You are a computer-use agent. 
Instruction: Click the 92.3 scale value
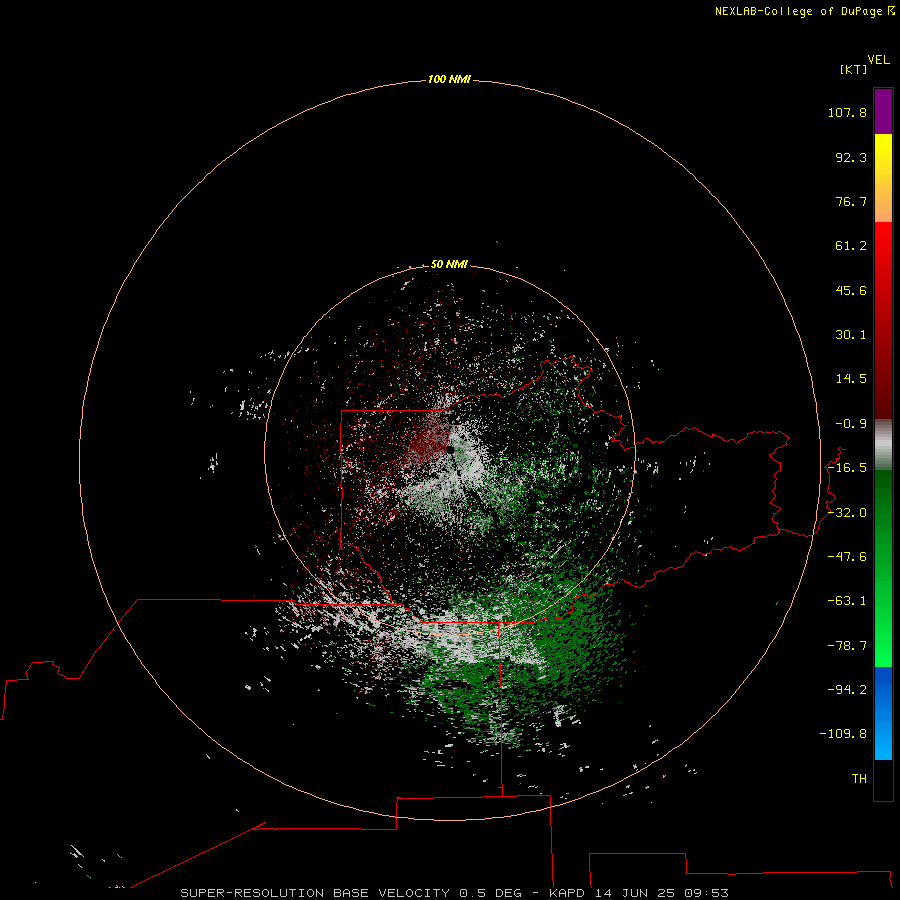coord(851,157)
